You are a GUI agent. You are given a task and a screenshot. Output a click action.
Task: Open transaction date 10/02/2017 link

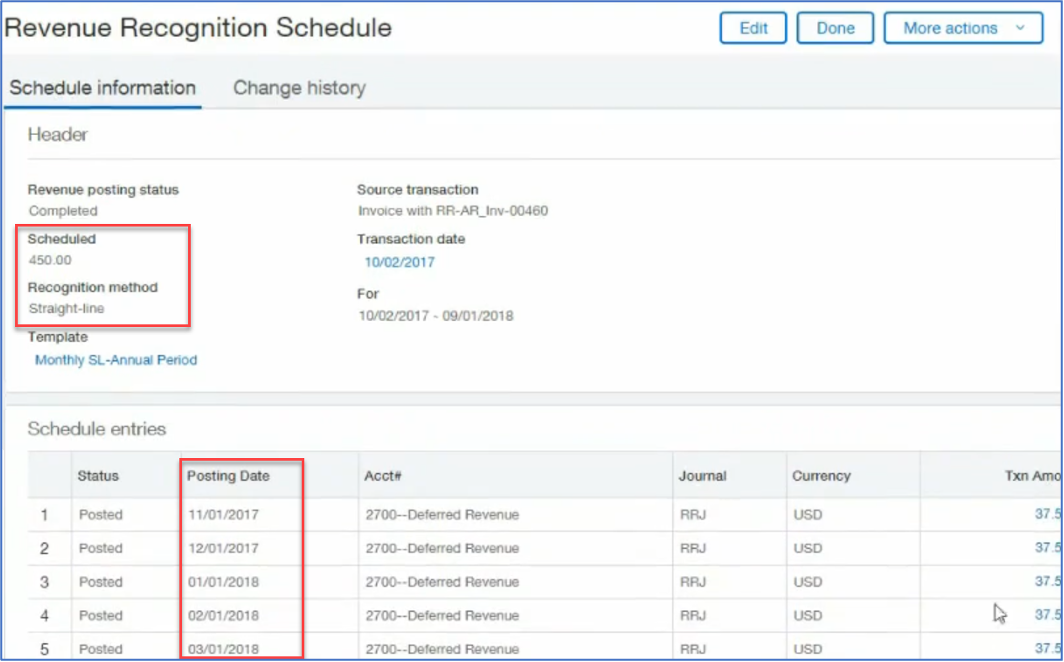click(400, 262)
